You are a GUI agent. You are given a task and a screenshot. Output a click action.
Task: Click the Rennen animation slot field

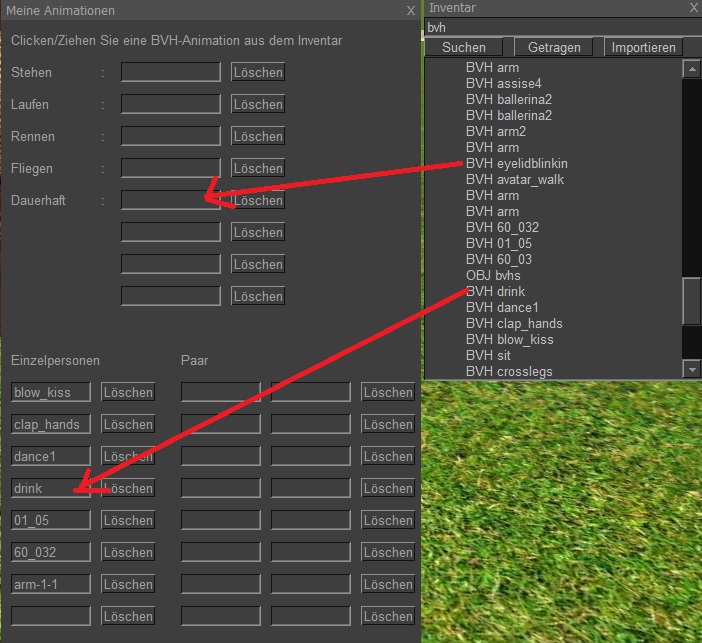(170, 136)
